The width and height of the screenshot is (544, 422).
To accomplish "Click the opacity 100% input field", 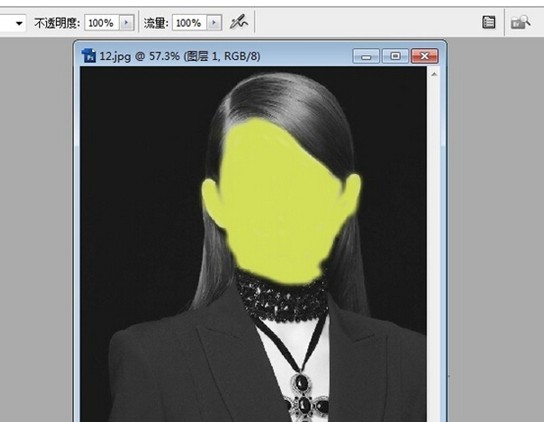I will pos(102,23).
